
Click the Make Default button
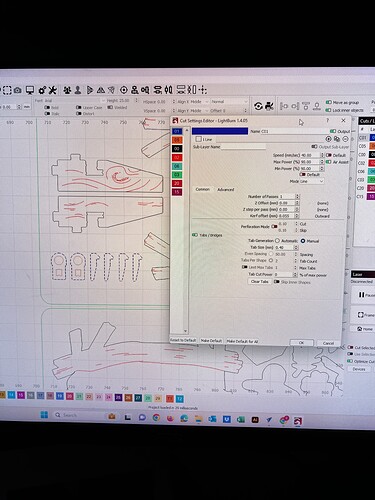pyautogui.click(x=211, y=341)
